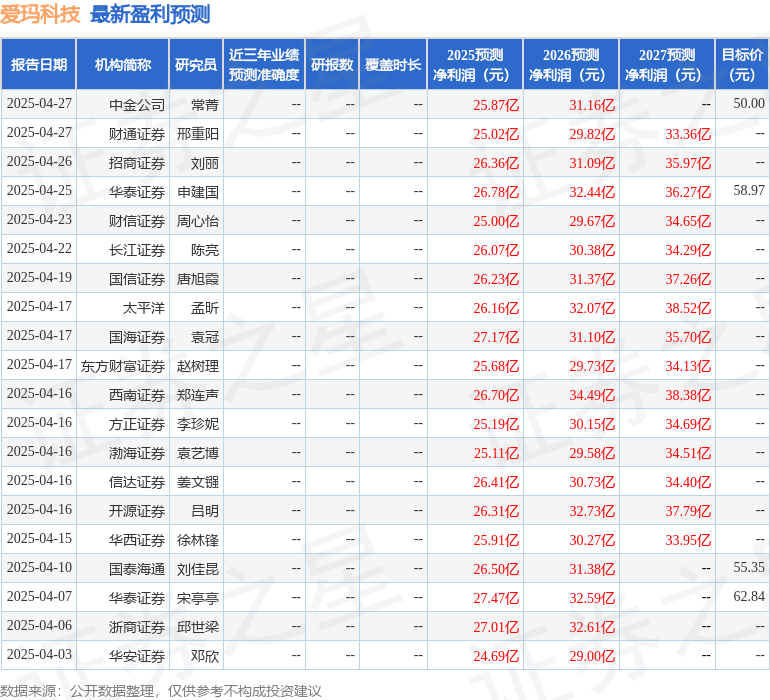This screenshot has height=700, width=770.
Task: Click the 2025预测净利润 column header
Action: click(x=475, y=65)
